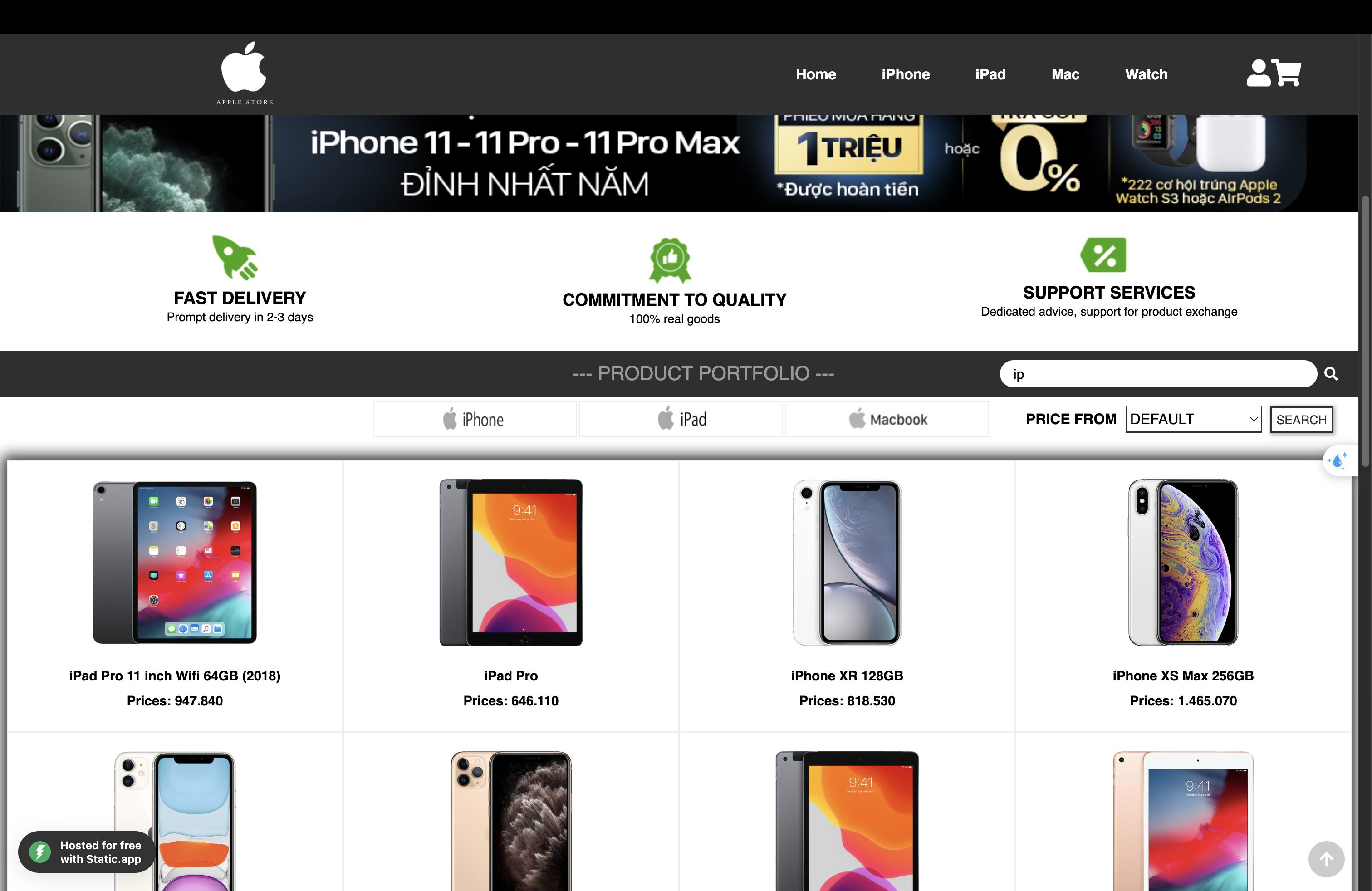Click the Commitment to Quality badge icon
This screenshot has width=1372, height=891.
coord(670,260)
